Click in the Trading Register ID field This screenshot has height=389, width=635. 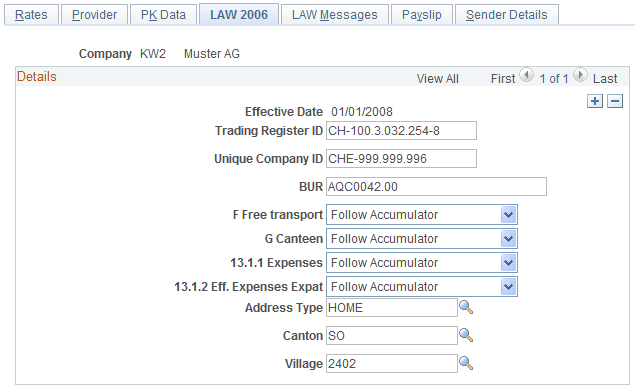401,131
